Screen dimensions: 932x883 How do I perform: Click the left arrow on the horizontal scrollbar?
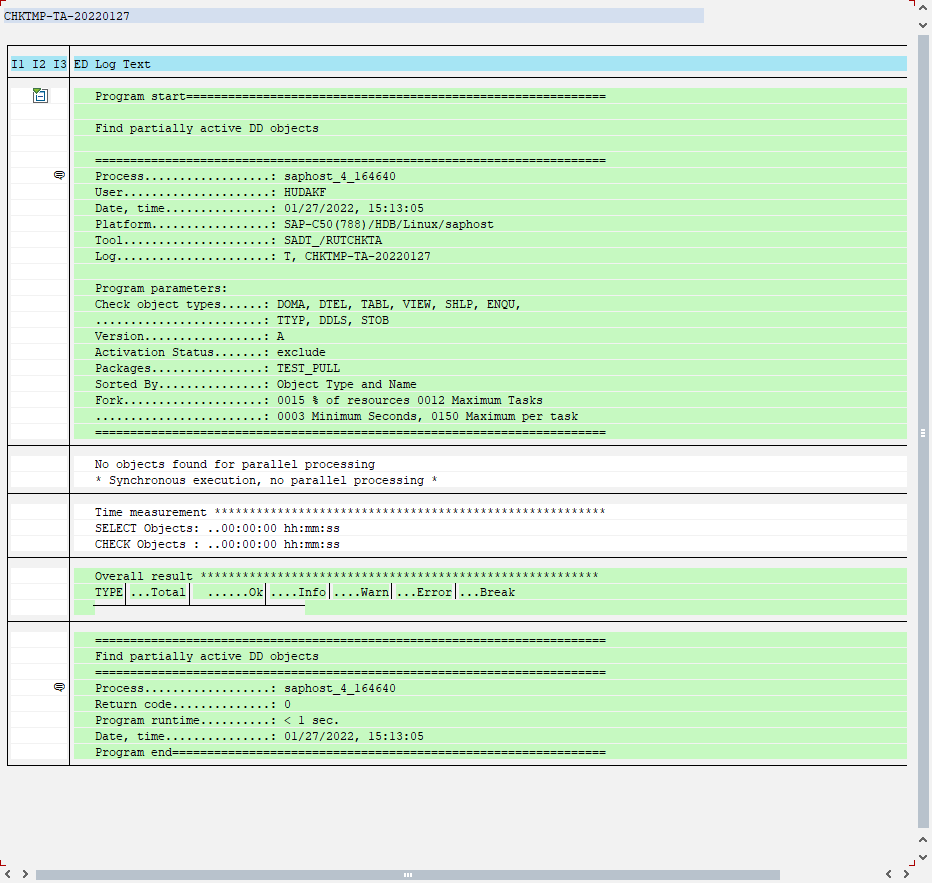[7, 873]
